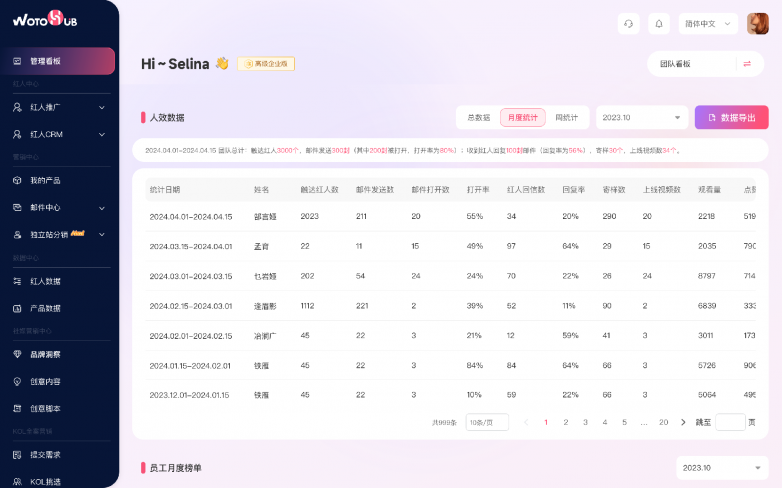Viewport: 782px width, 488px height.
Task: Open Selina's profile avatar
Action: click(x=757, y=23)
